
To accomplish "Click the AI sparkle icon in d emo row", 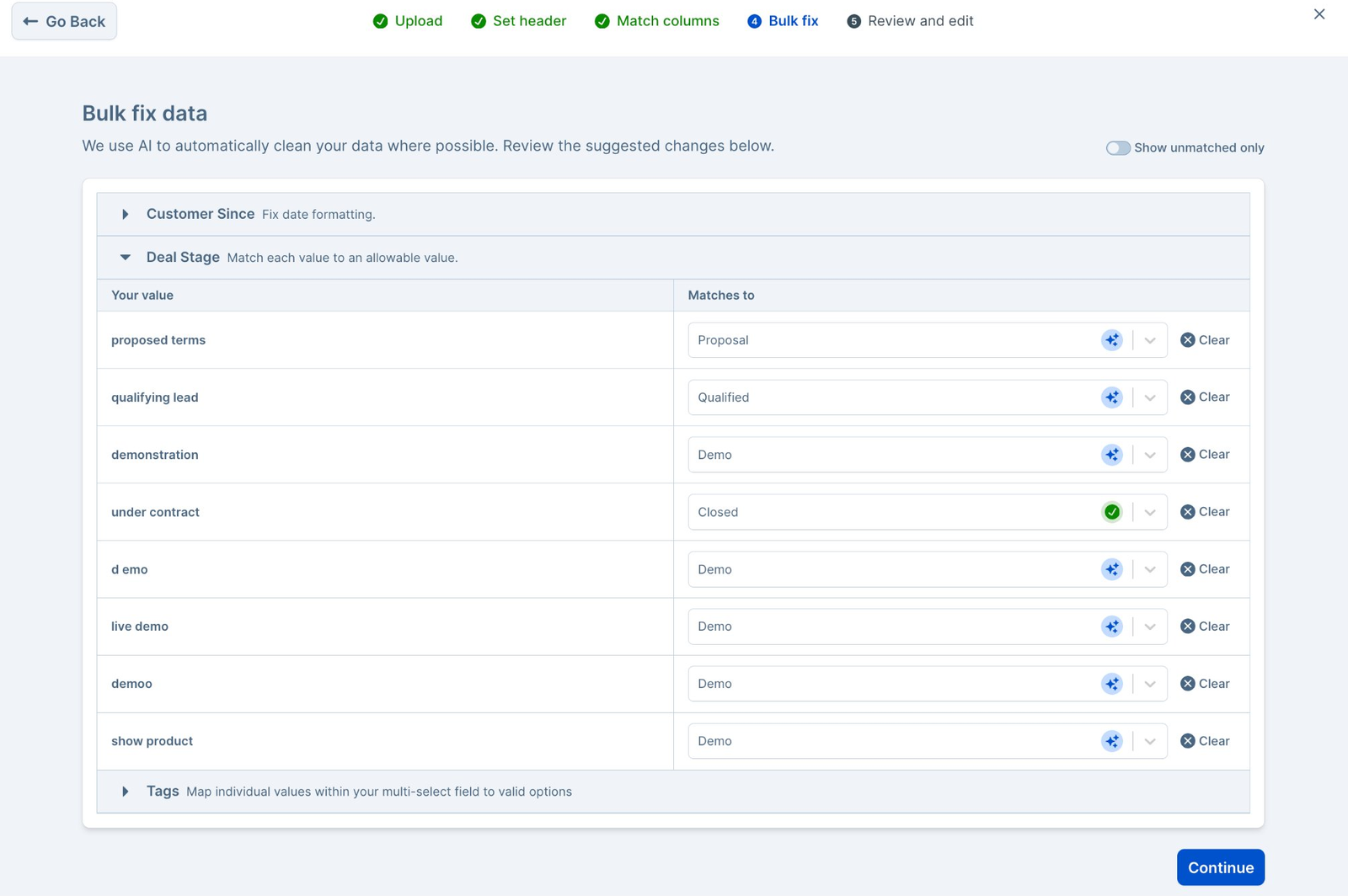I will pyautogui.click(x=1112, y=569).
